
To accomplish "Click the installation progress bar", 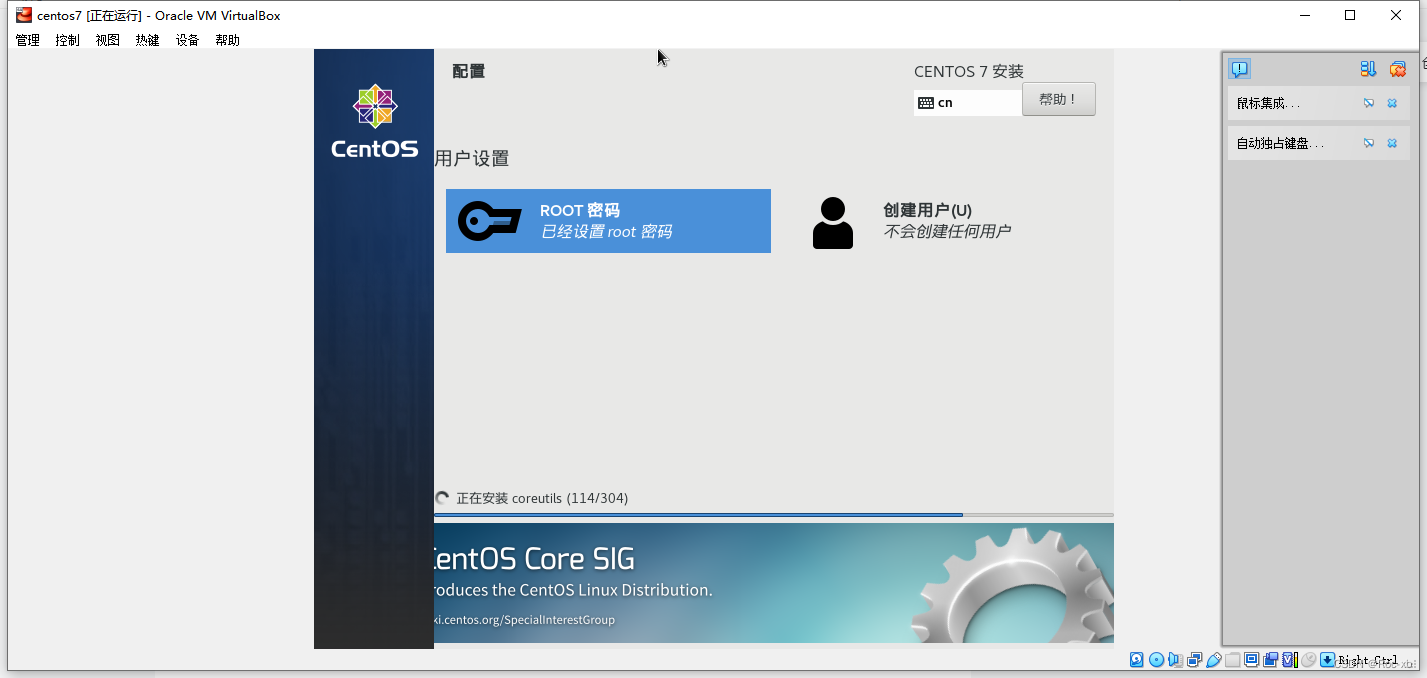I will click(x=773, y=515).
